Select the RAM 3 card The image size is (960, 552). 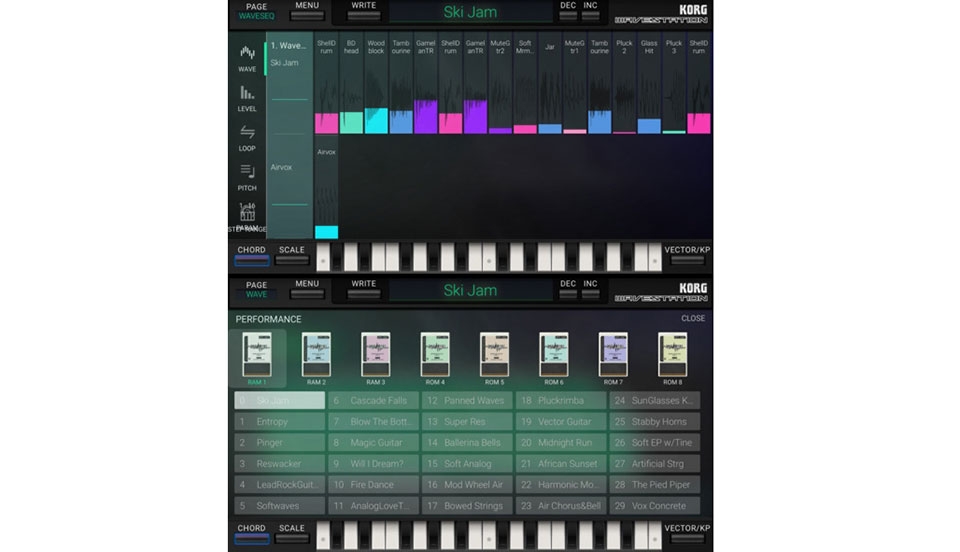pyautogui.click(x=376, y=359)
